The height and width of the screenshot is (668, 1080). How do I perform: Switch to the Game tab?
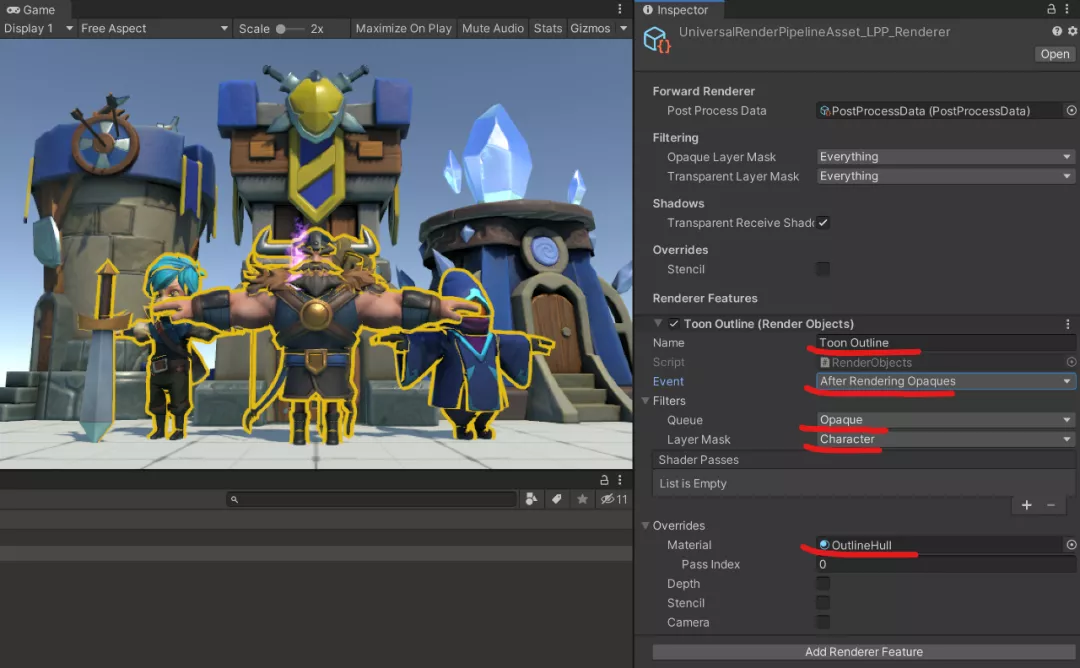pyautogui.click(x=30, y=9)
